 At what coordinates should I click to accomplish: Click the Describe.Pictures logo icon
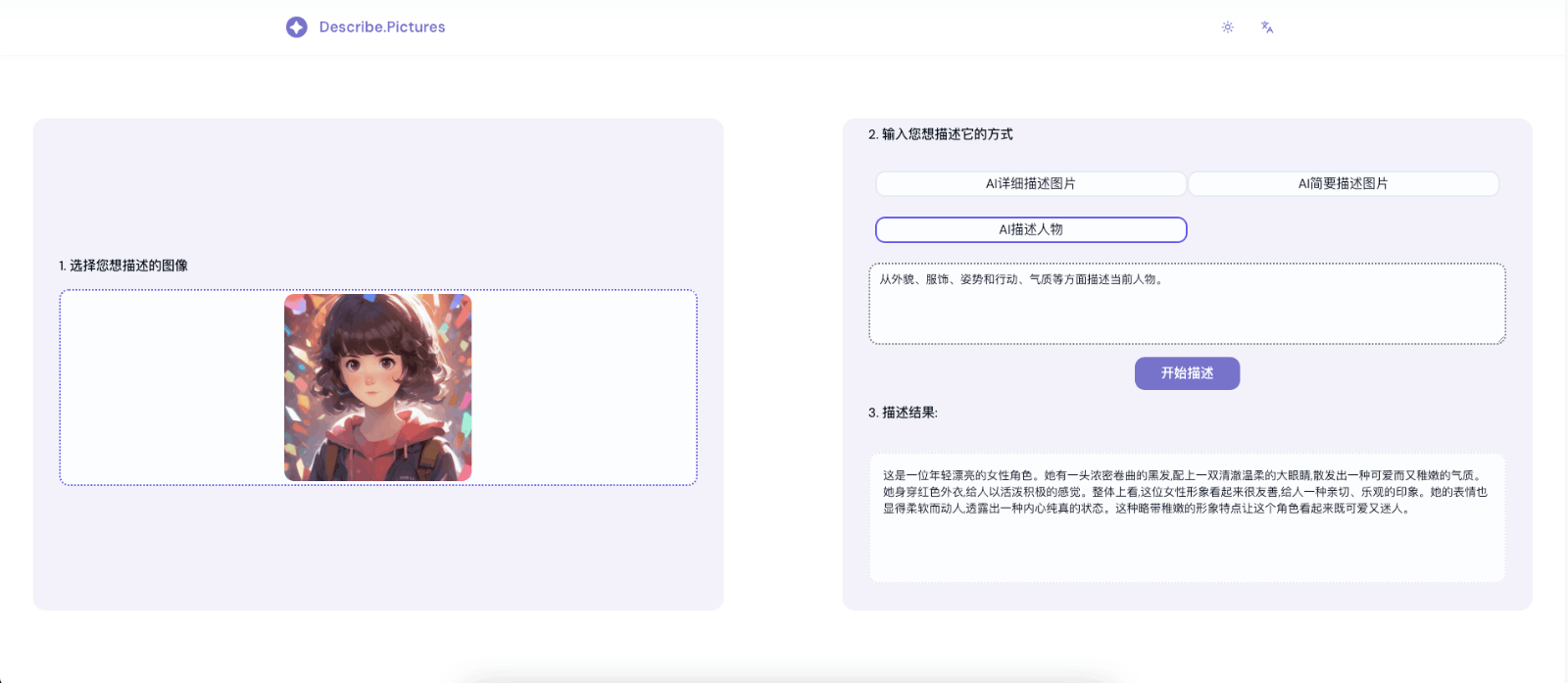pos(296,27)
